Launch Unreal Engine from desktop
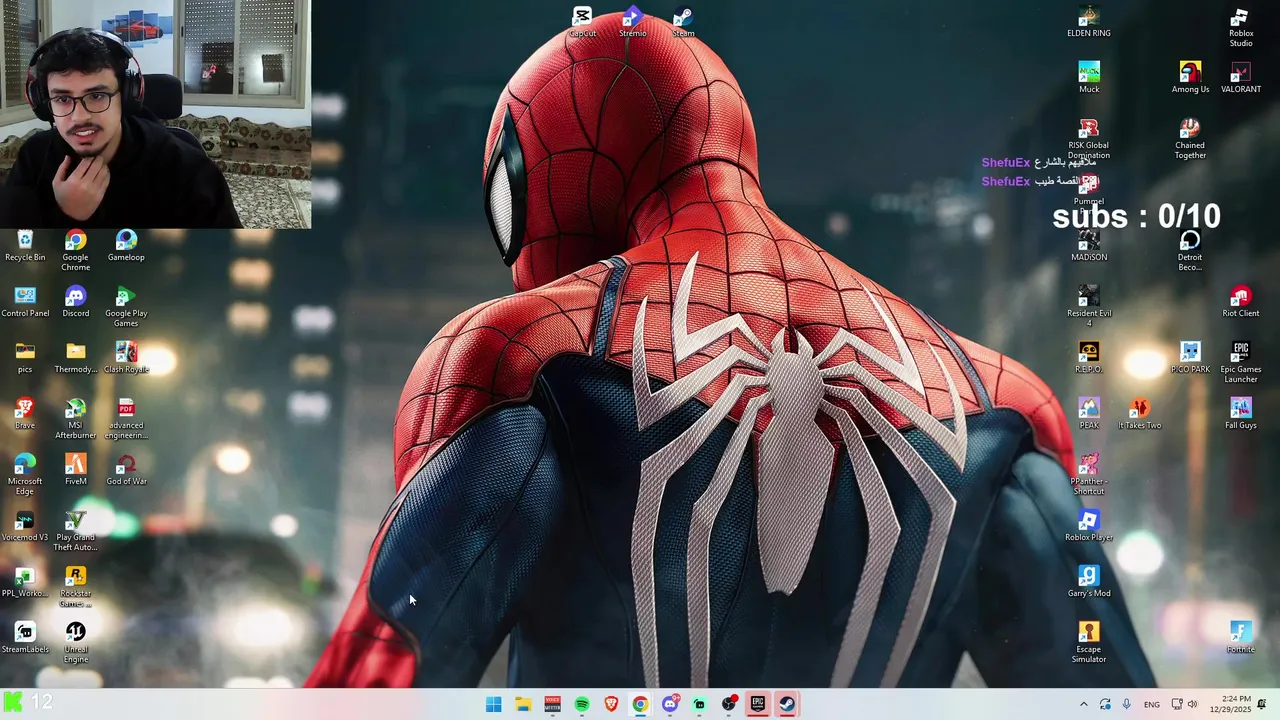The width and height of the screenshot is (1280, 720). [x=75, y=643]
